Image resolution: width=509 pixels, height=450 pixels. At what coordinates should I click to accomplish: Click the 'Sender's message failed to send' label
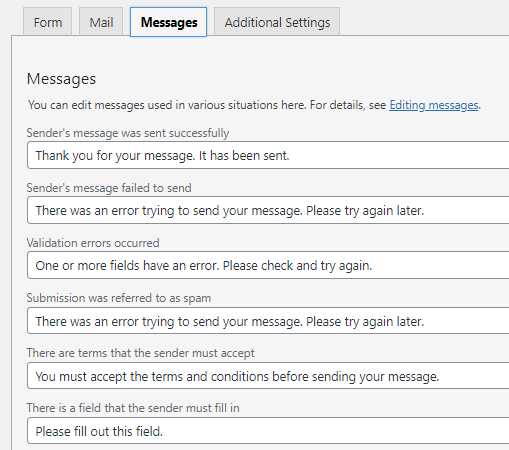[x=109, y=188]
